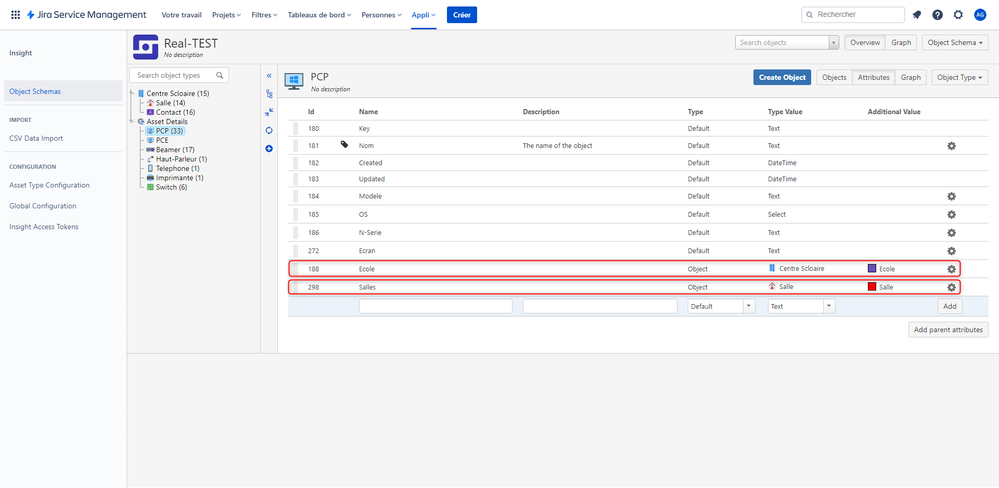Click the hierarchy tree icon in the side strip
The image size is (999, 488).
coord(269,94)
